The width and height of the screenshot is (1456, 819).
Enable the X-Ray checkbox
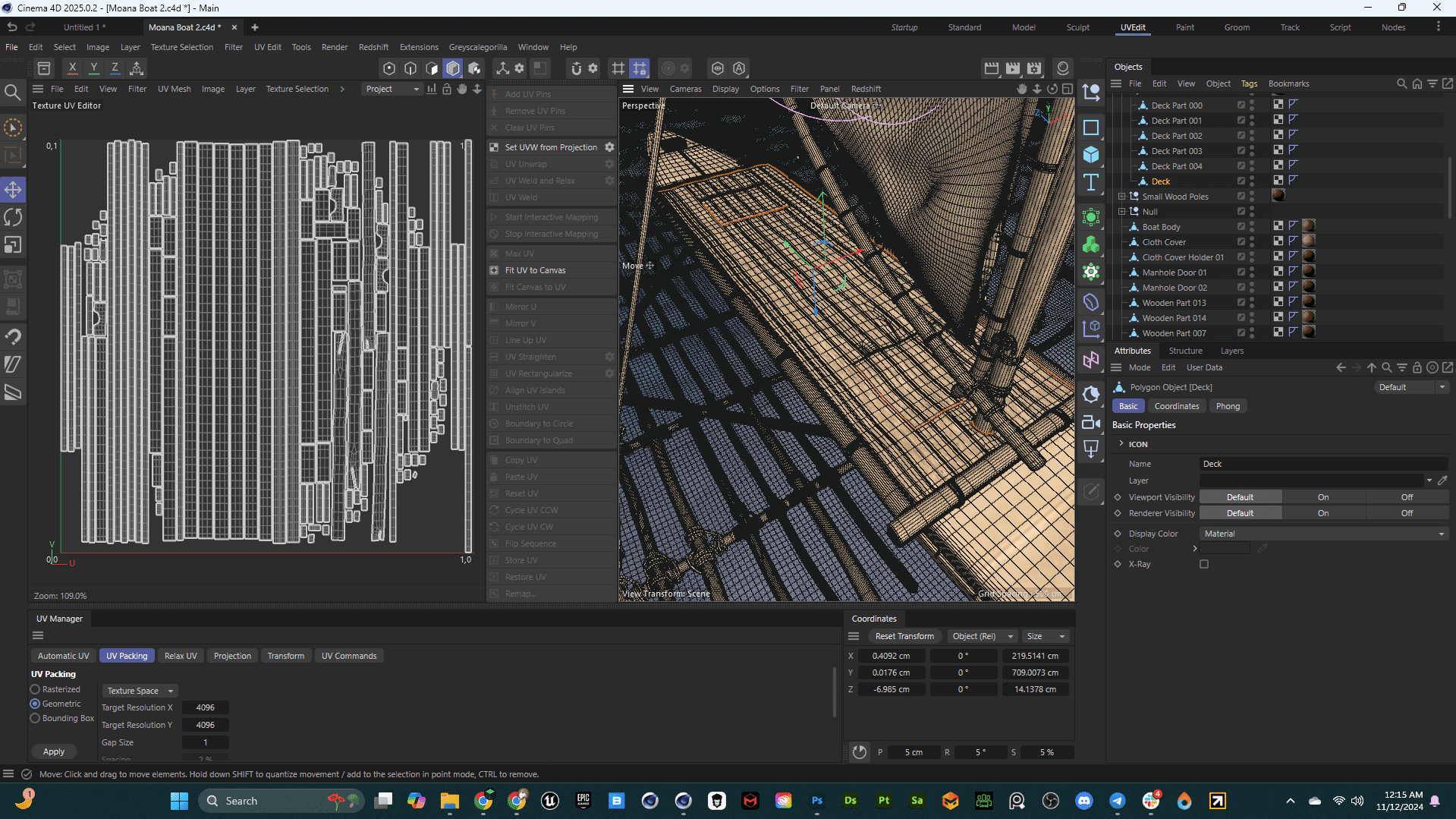pyautogui.click(x=1204, y=564)
